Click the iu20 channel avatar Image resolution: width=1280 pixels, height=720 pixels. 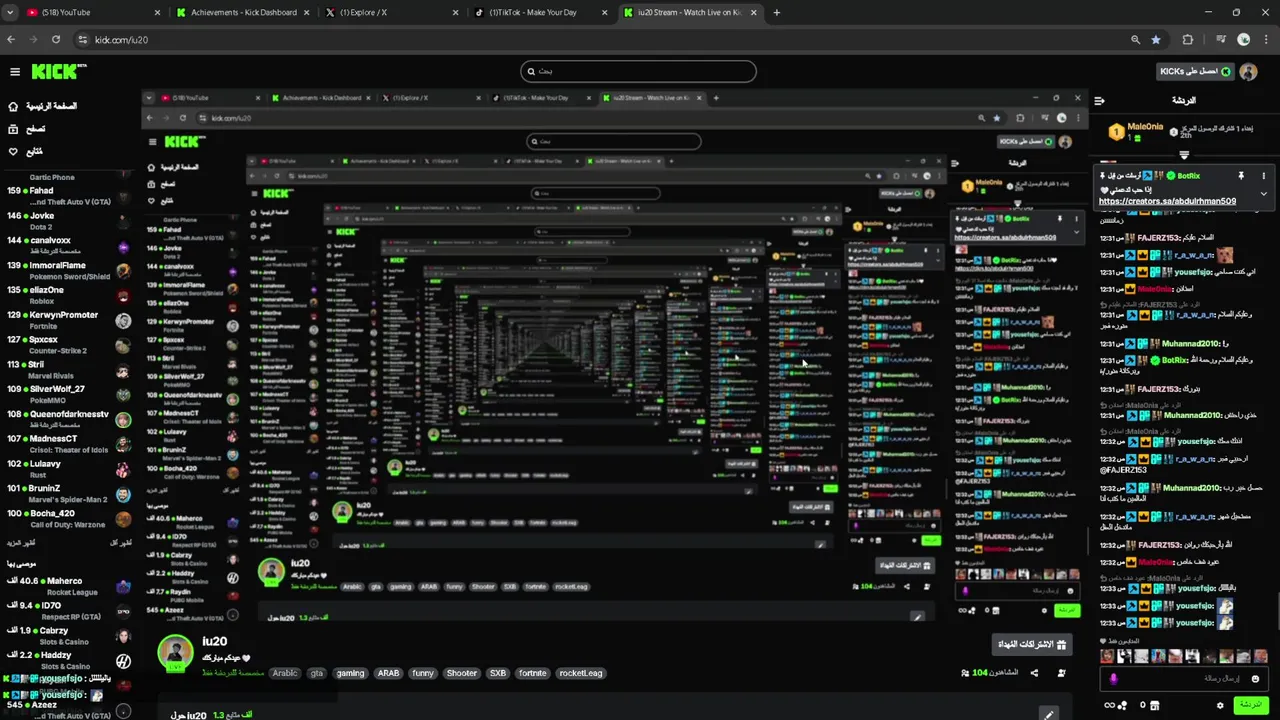tap(175, 653)
